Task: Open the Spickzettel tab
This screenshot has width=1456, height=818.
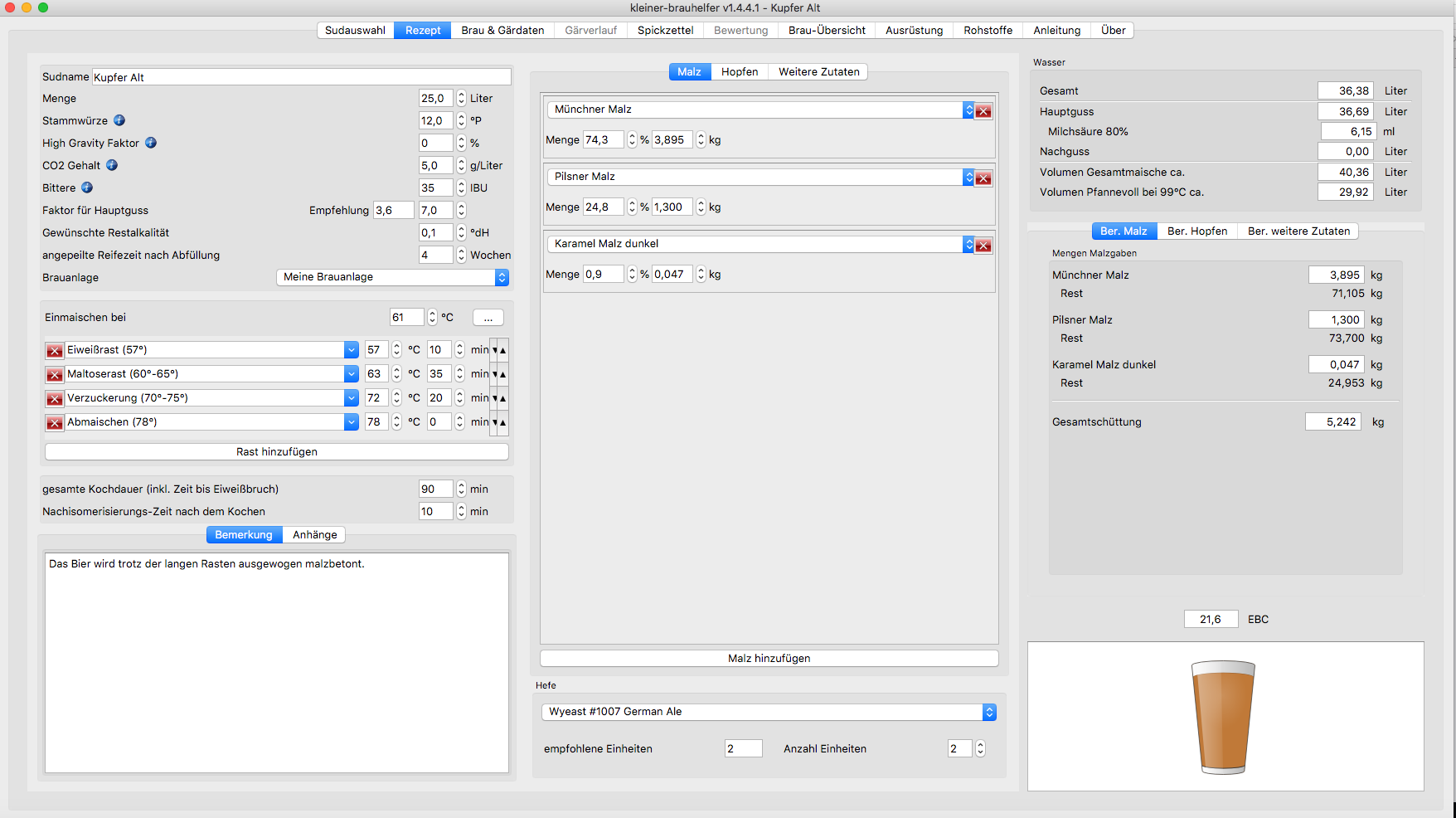Action: pyautogui.click(x=665, y=31)
